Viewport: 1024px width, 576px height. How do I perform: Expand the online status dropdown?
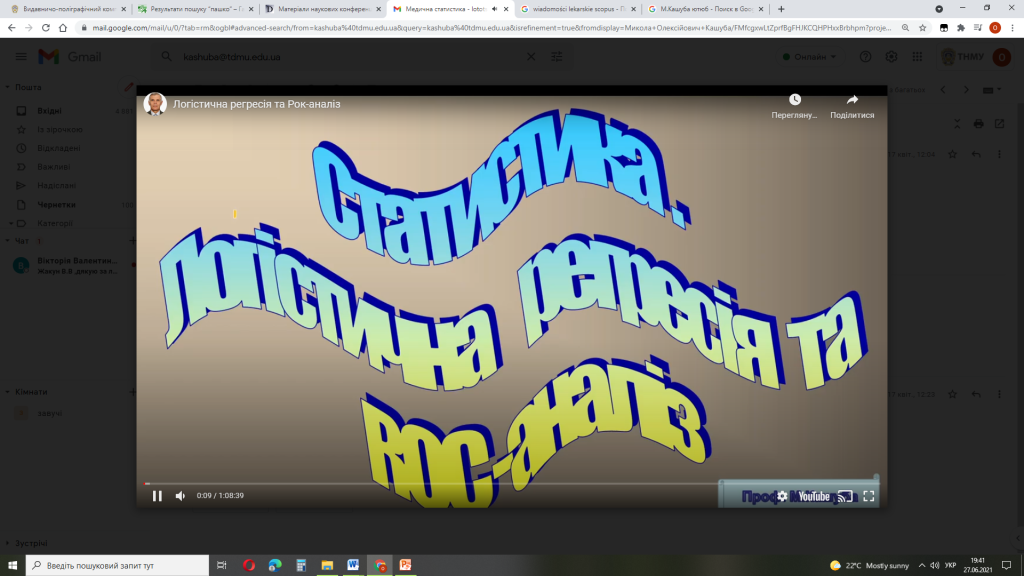pos(810,57)
